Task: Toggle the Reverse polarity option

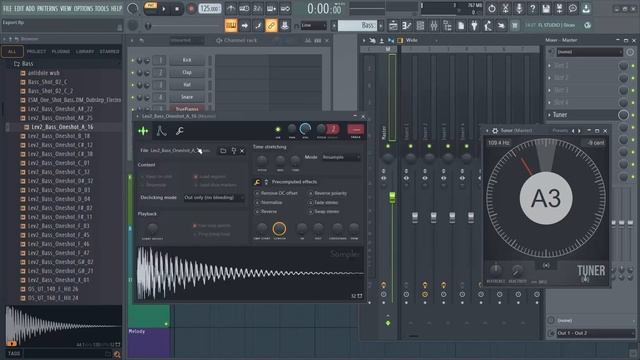Action: [328, 193]
